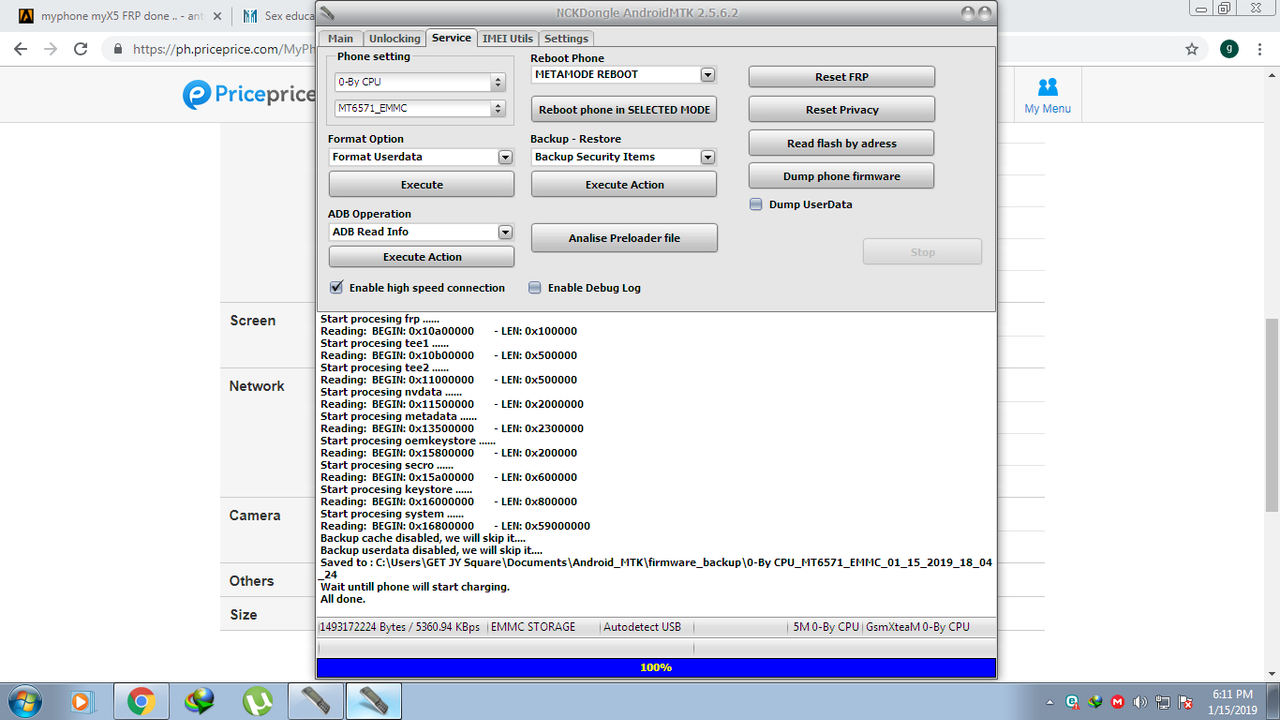
Task: Reload the Chrome page
Action: point(81,49)
